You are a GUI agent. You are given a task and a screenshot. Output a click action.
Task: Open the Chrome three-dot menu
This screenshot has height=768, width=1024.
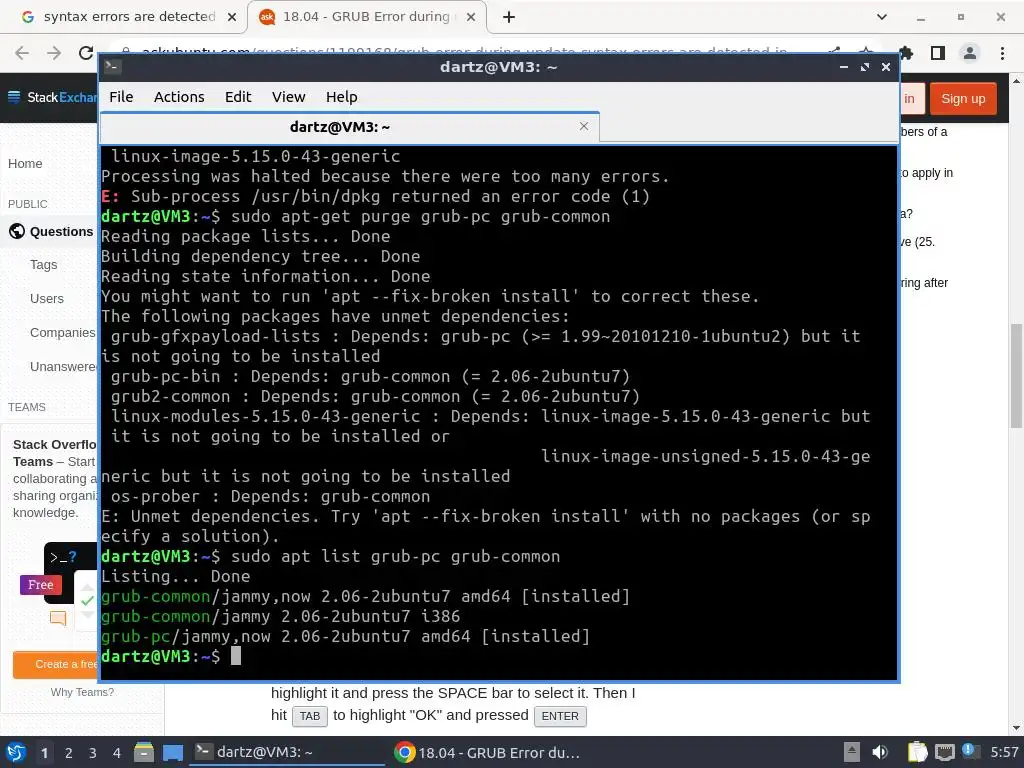coord(1002,53)
